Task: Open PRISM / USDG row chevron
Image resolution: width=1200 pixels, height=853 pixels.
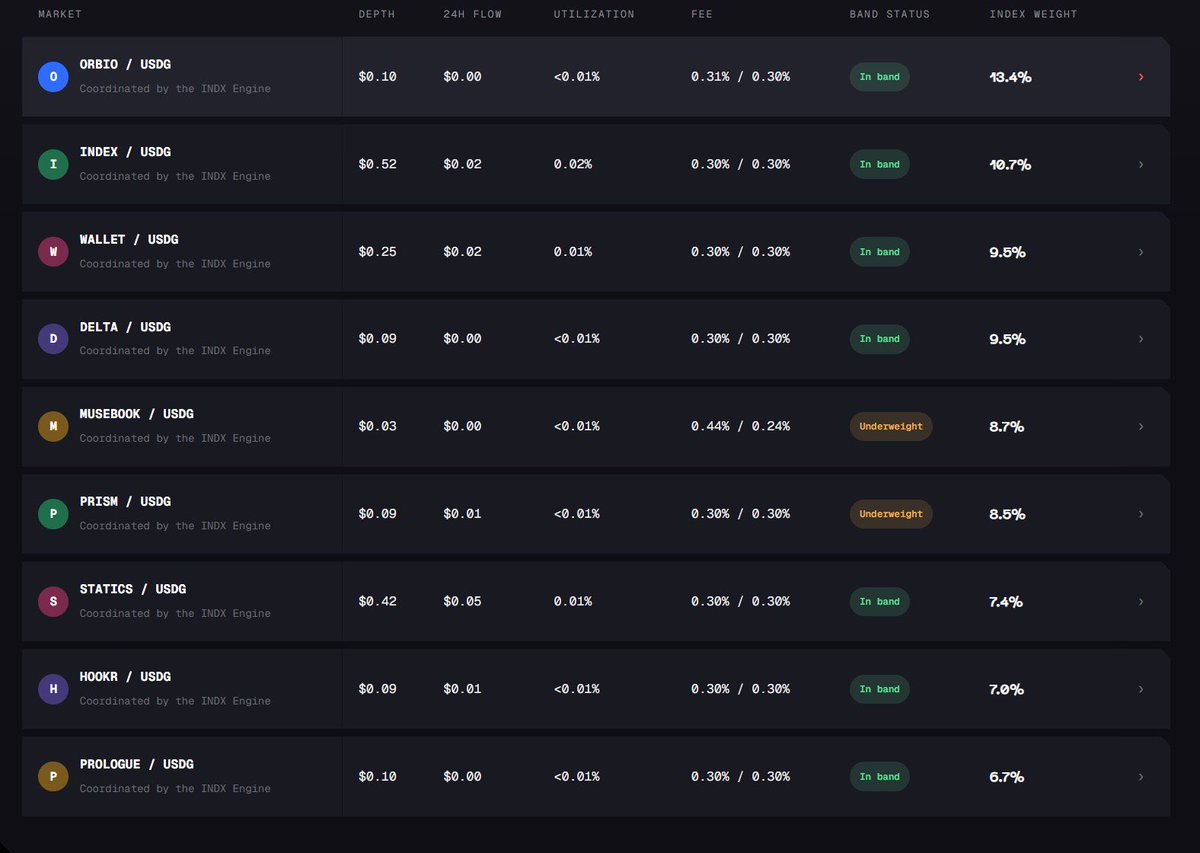Action: [x=1141, y=514]
